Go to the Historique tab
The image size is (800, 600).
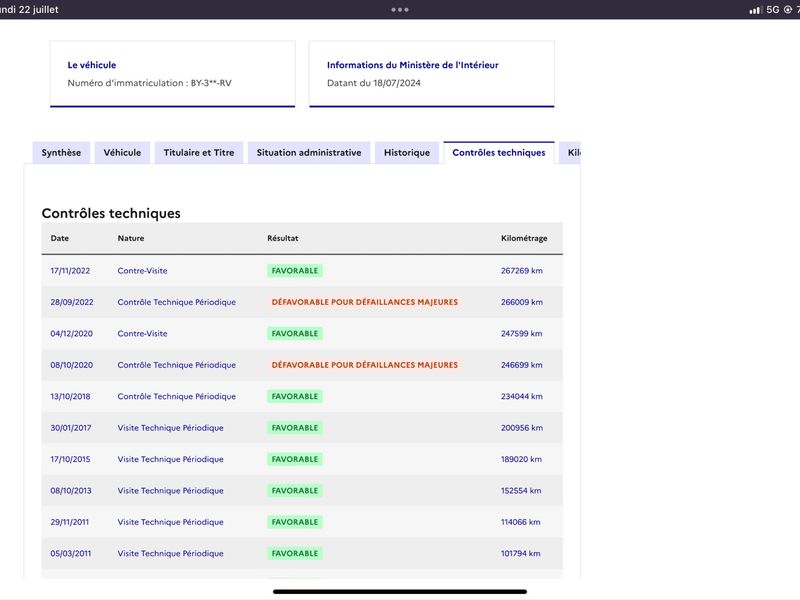(407, 153)
